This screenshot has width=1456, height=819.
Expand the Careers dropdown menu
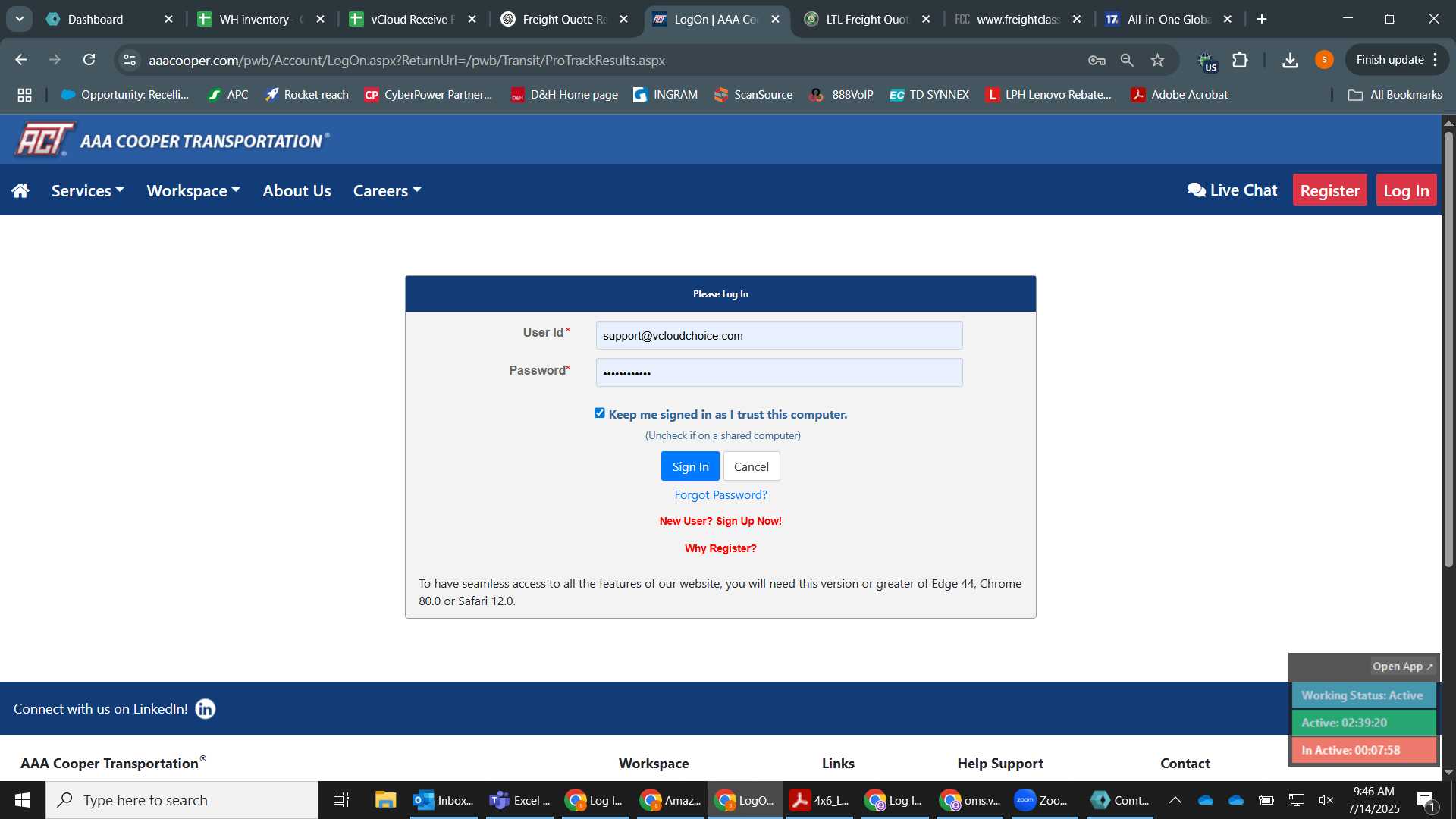(x=387, y=190)
